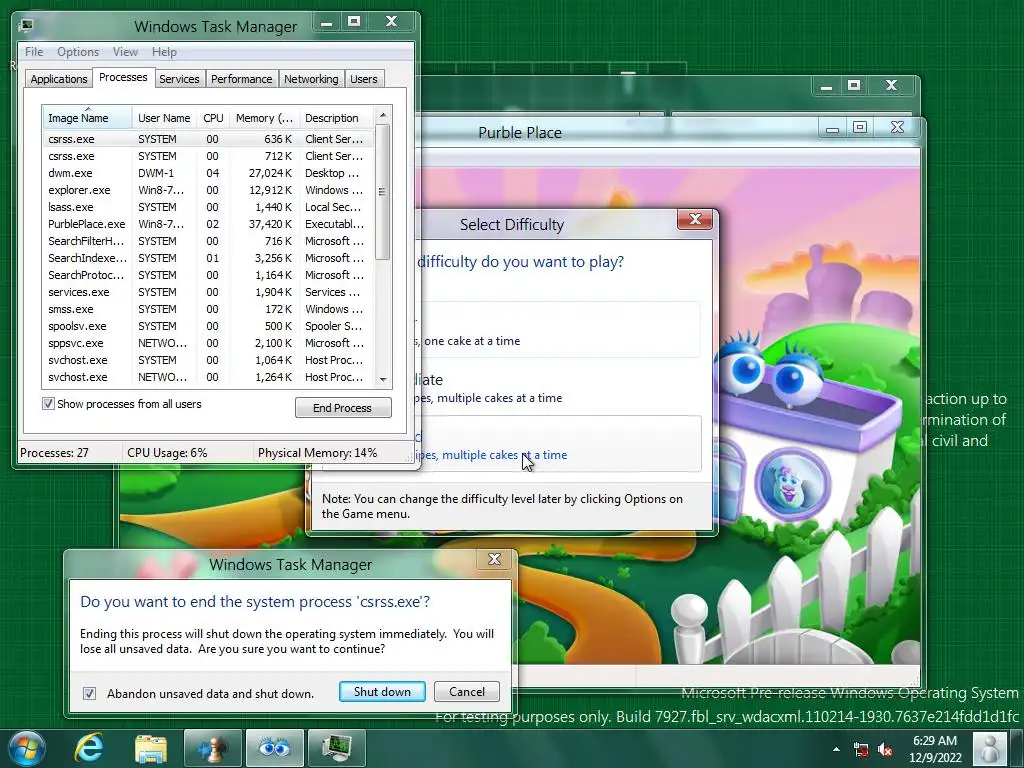Click Cancel in the csrss.exe dialog

tap(467, 692)
